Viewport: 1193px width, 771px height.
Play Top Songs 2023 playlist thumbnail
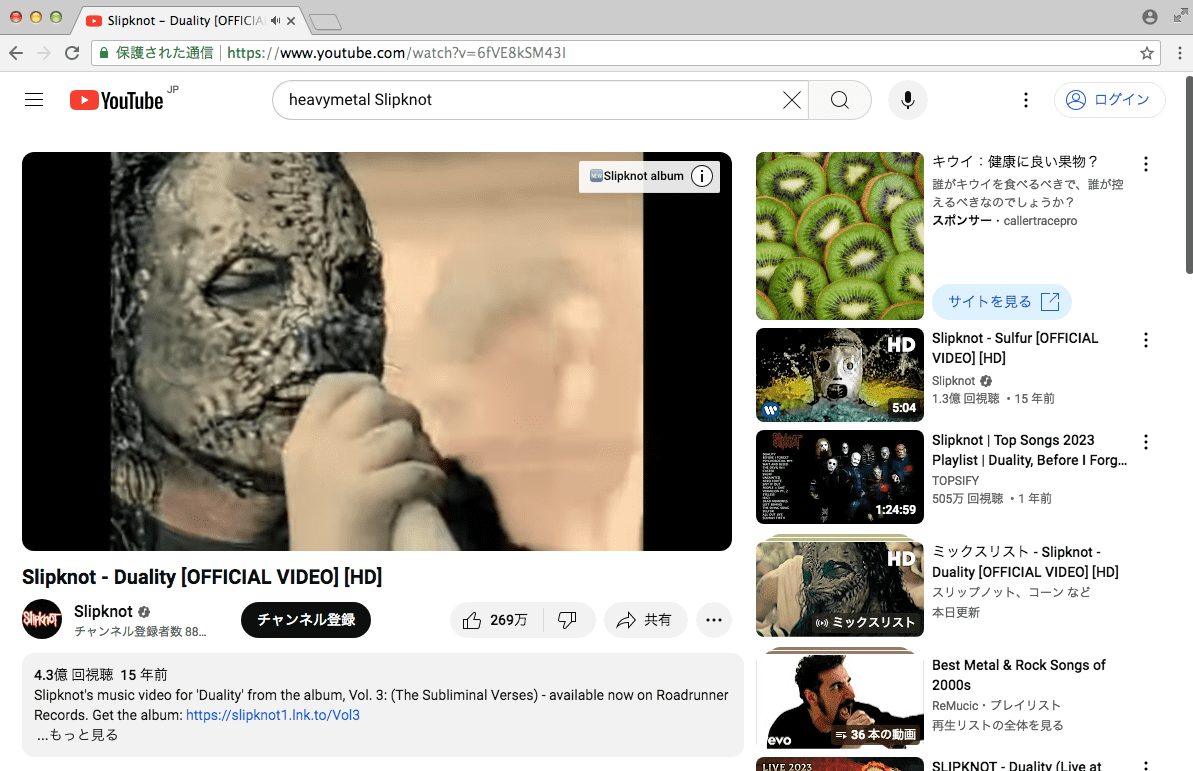[x=839, y=476]
